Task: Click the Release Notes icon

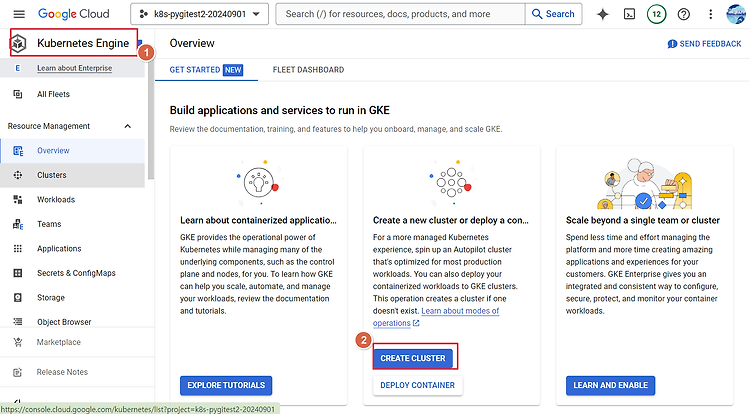Action: pyautogui.click(x=18, y=372)
